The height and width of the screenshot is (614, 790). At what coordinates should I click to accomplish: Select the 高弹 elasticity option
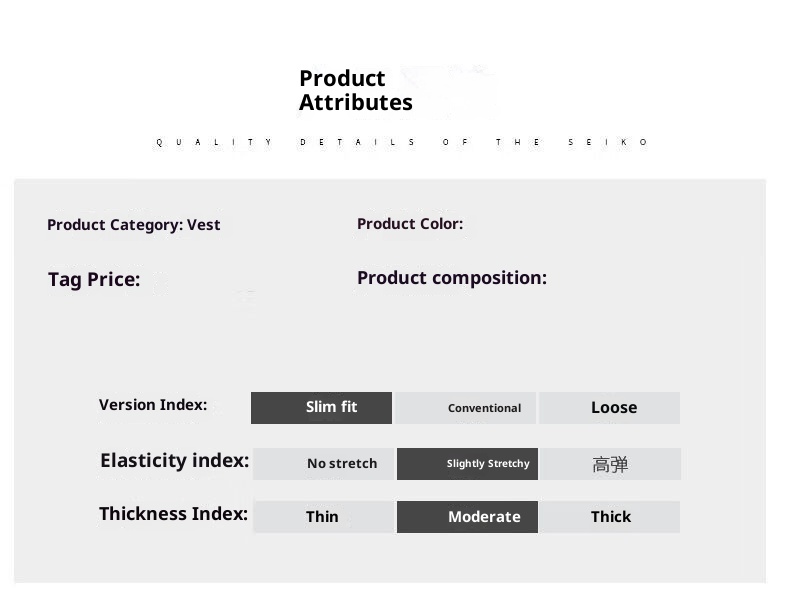pyautogui.click(x=610, y=464)
